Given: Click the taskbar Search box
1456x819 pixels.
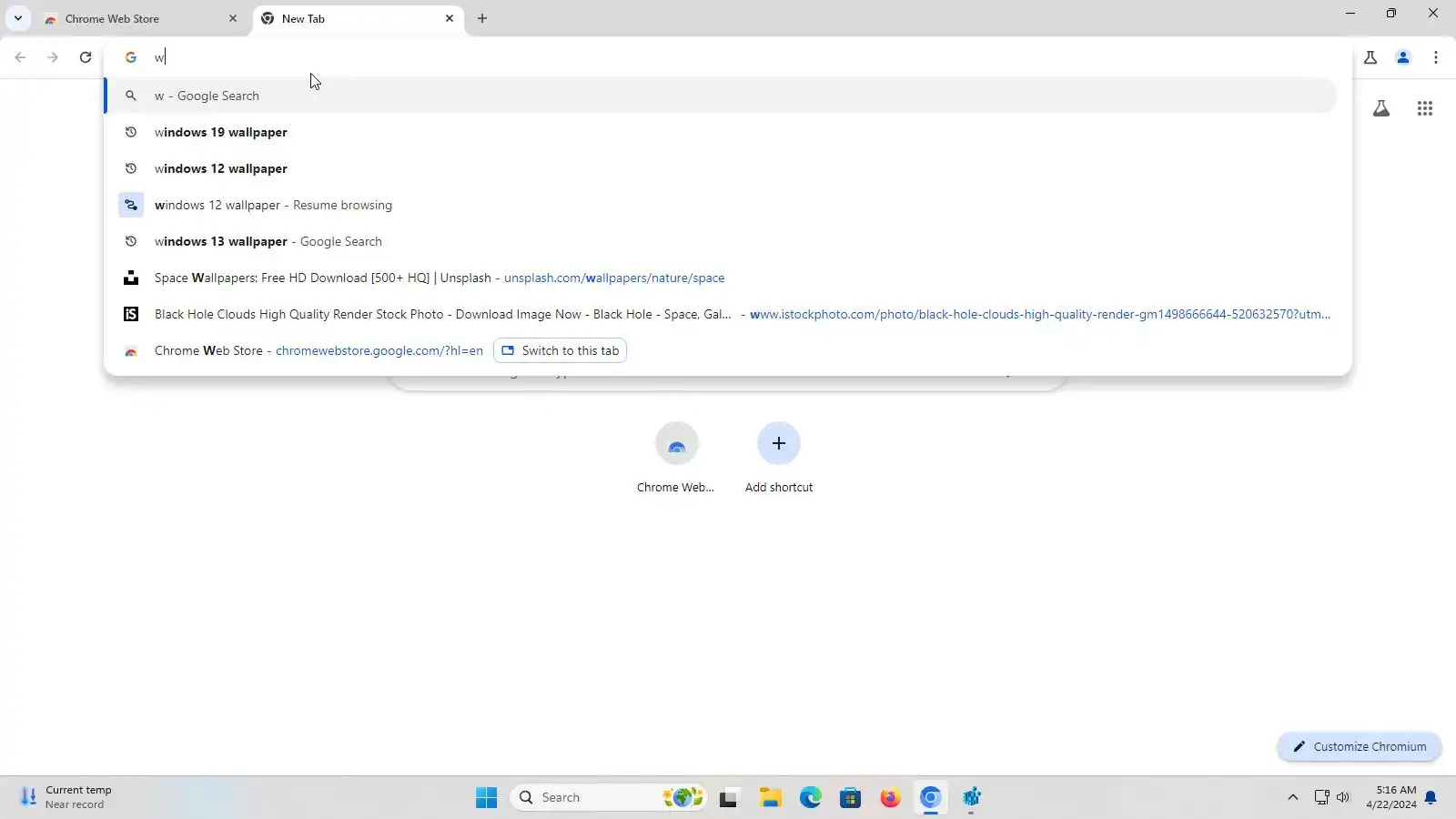Looking at the screenshot, I should (x=608, y=797).
